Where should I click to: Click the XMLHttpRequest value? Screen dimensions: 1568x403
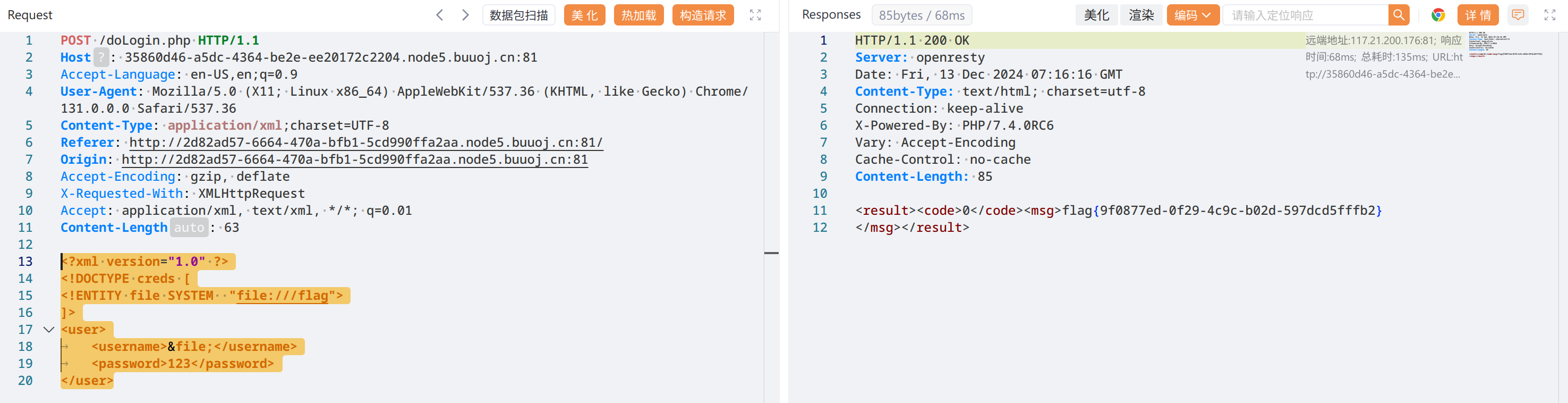pos(251,194)
